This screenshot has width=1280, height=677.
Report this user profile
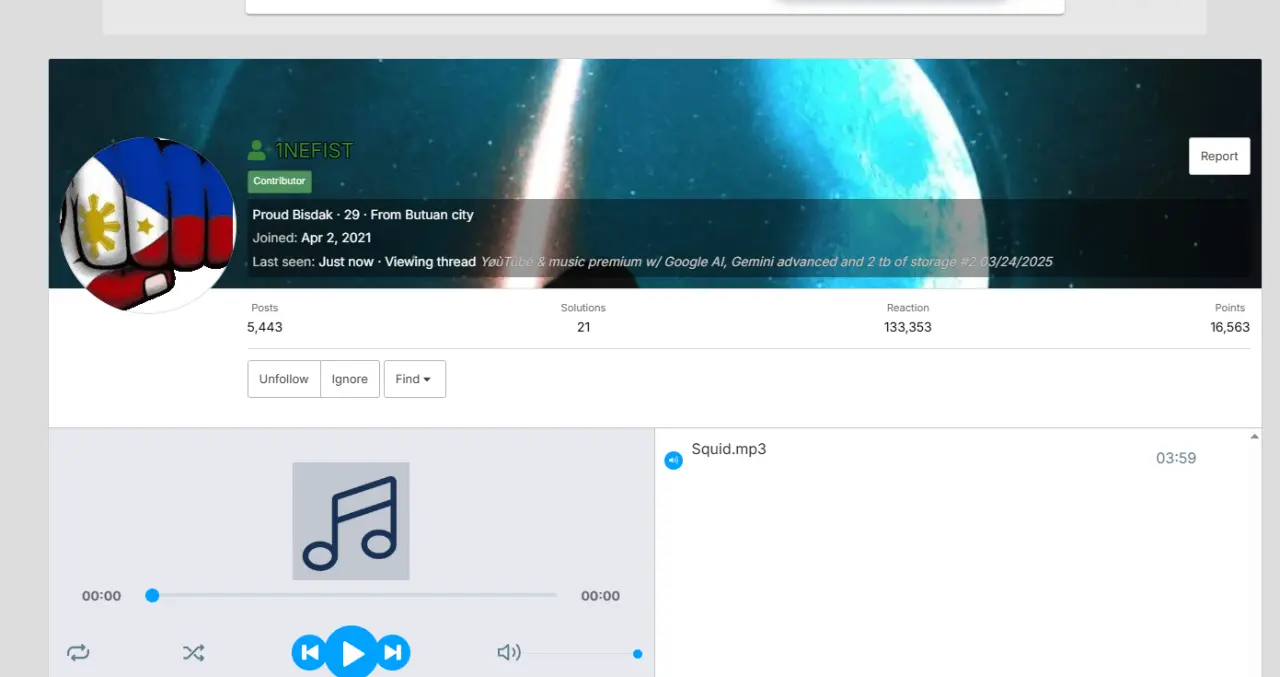1219,156
